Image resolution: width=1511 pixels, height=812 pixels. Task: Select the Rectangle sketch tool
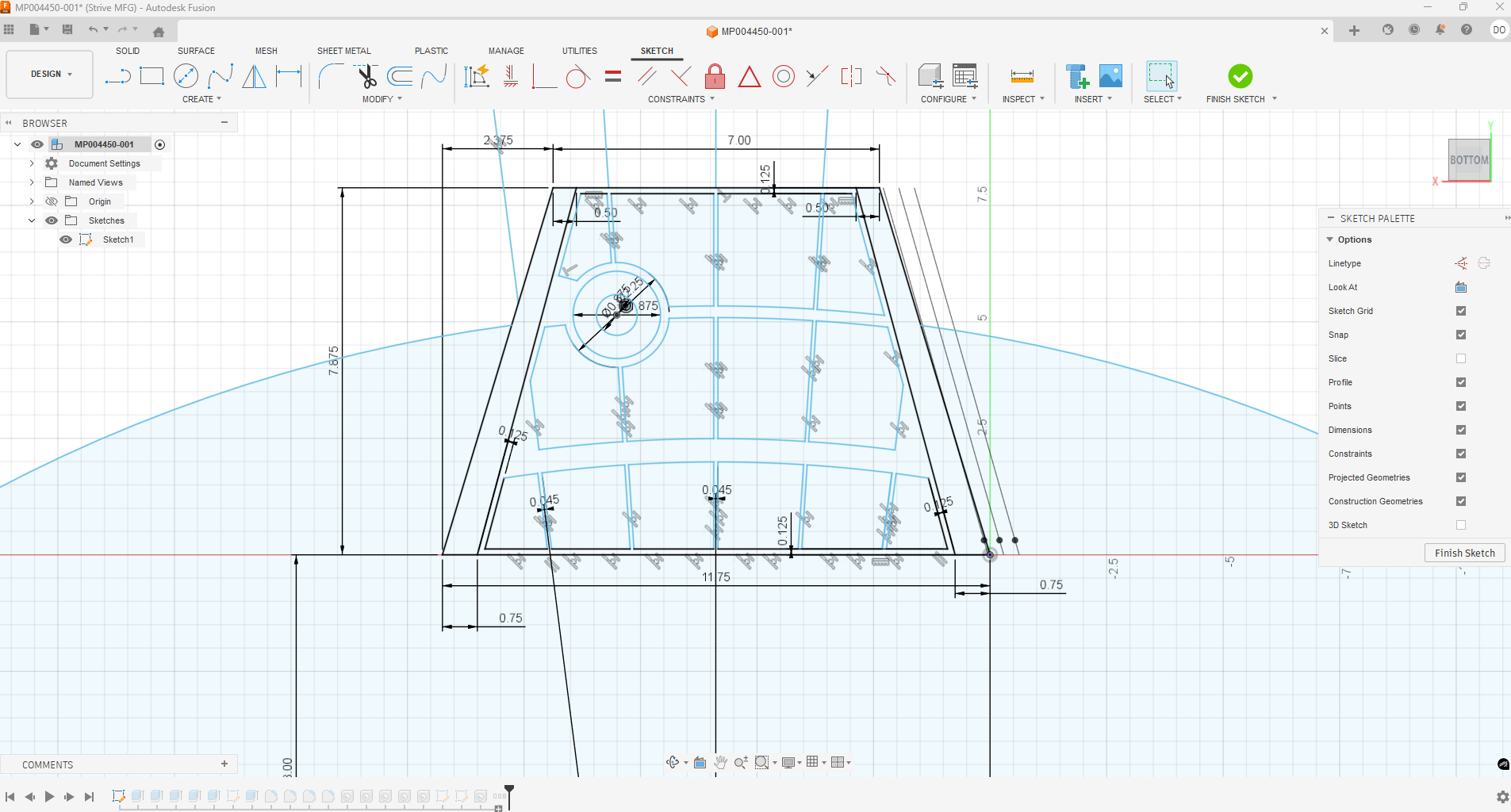(x=152, y=75)
